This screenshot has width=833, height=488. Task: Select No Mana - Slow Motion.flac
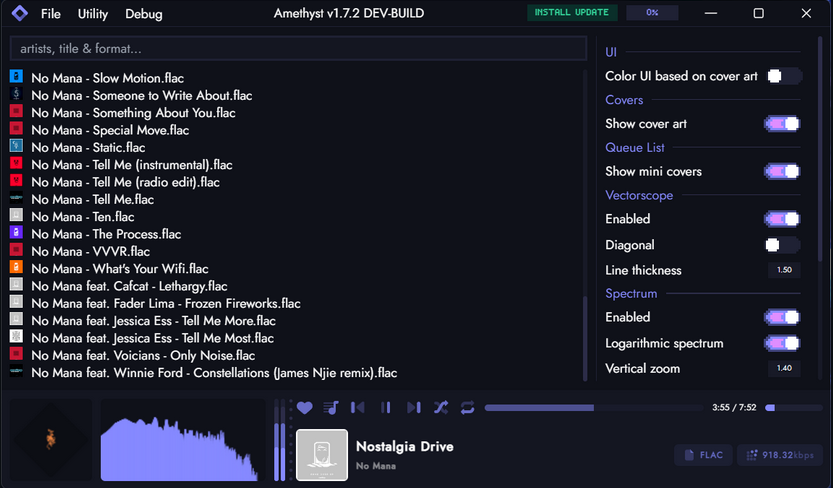coord(107,78)
